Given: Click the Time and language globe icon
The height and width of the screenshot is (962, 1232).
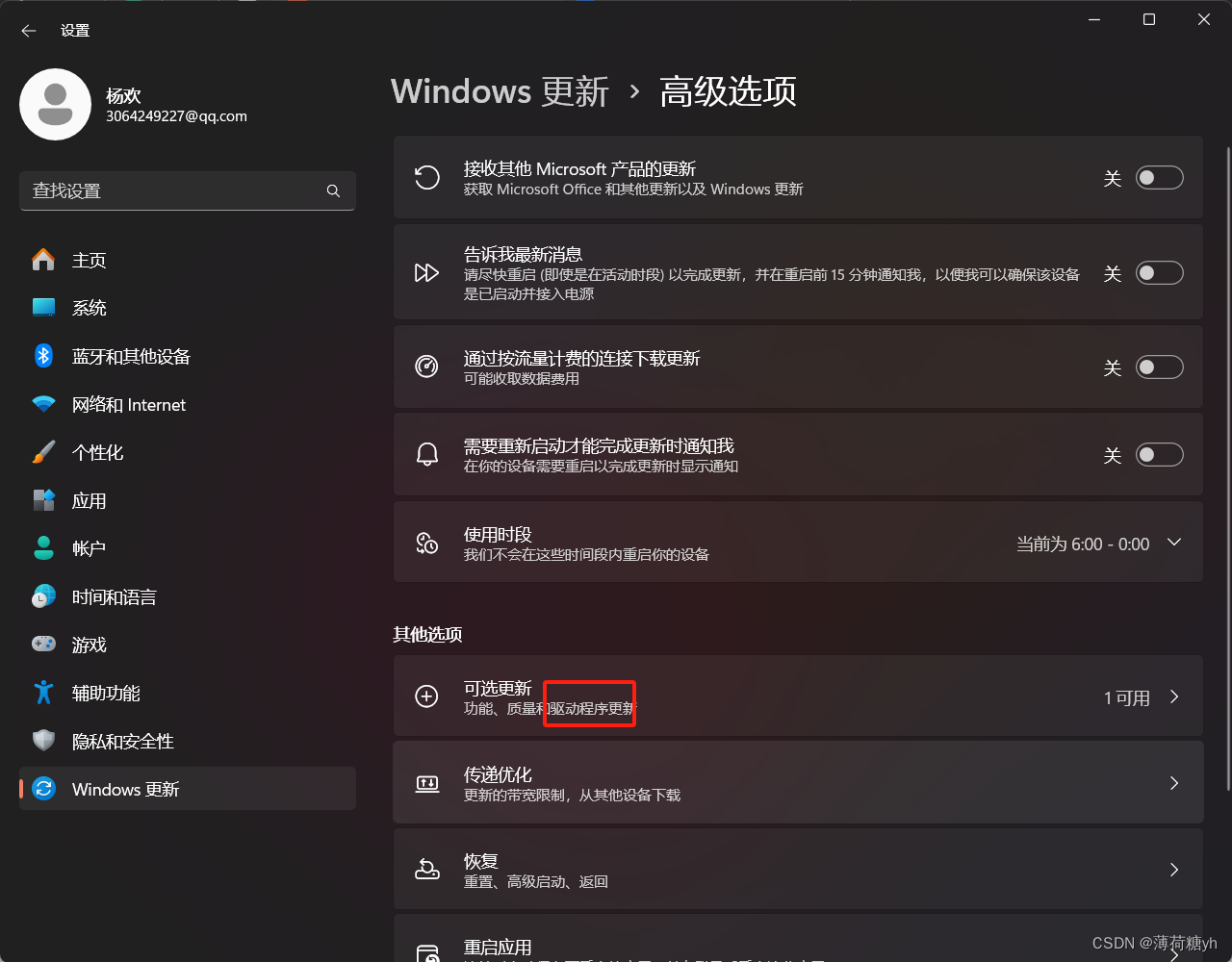Looking at the screenshot, I should tap(43, 596).
